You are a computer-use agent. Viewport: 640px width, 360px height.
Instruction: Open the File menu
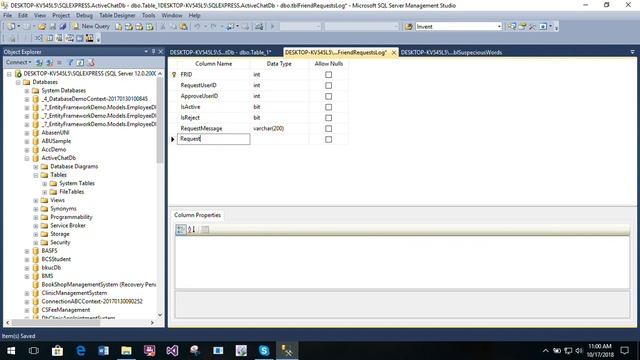pyautogui.click(x=7, y=15)
